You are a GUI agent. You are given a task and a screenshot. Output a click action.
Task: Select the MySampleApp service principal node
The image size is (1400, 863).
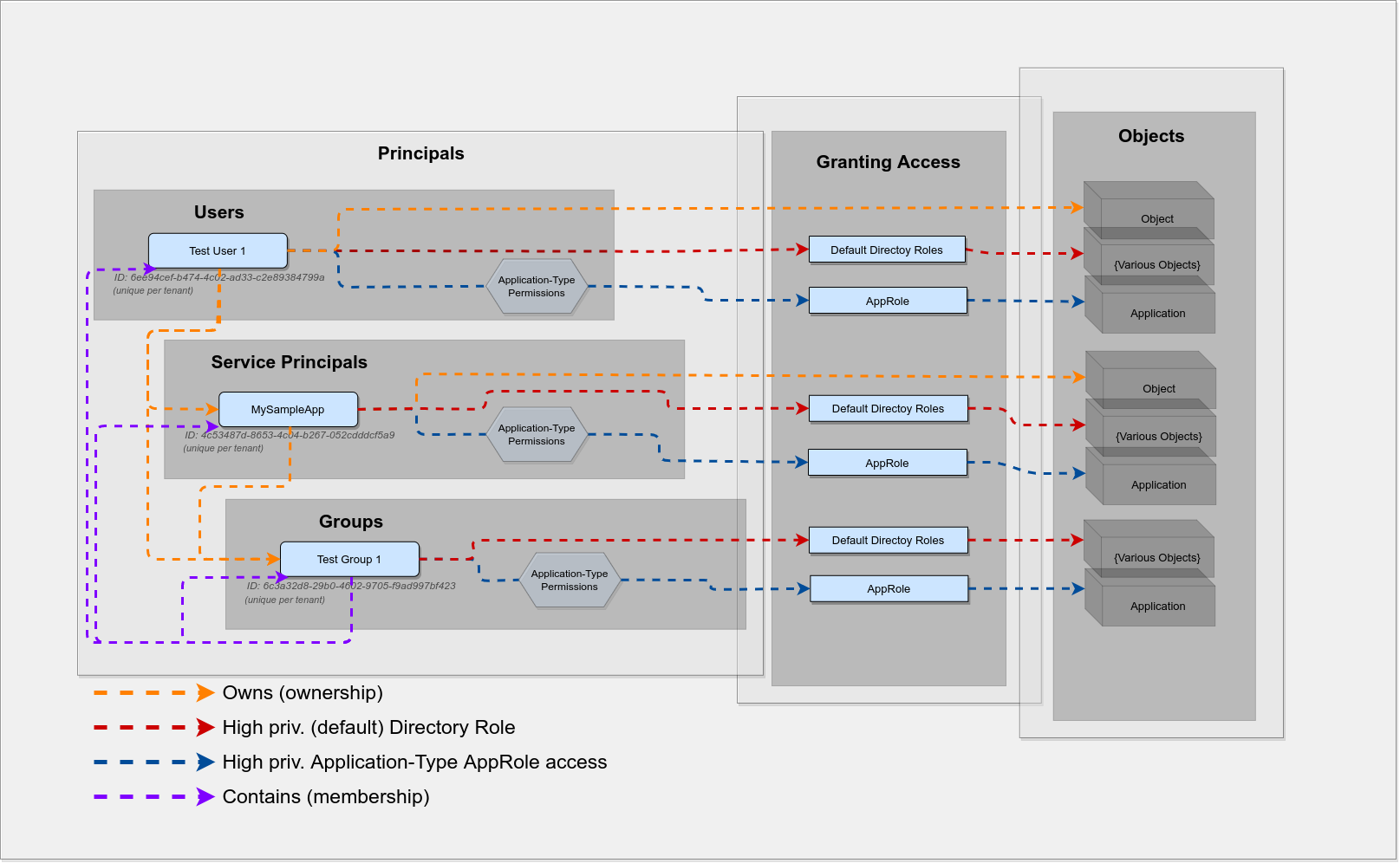(x=288, y=409)
